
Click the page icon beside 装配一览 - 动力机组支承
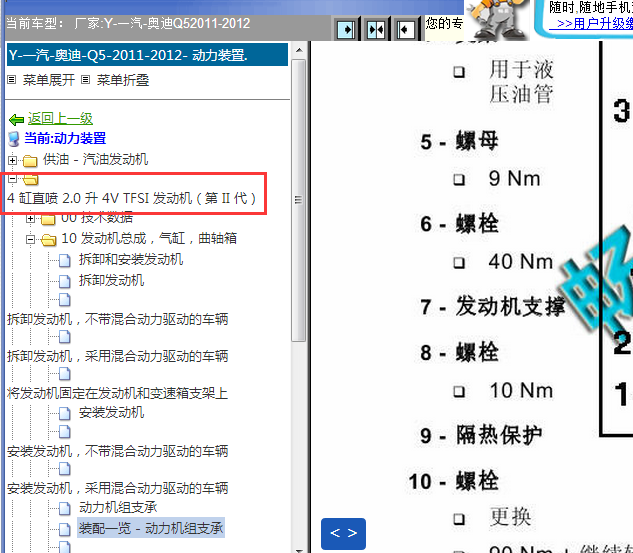coord(65,529)
